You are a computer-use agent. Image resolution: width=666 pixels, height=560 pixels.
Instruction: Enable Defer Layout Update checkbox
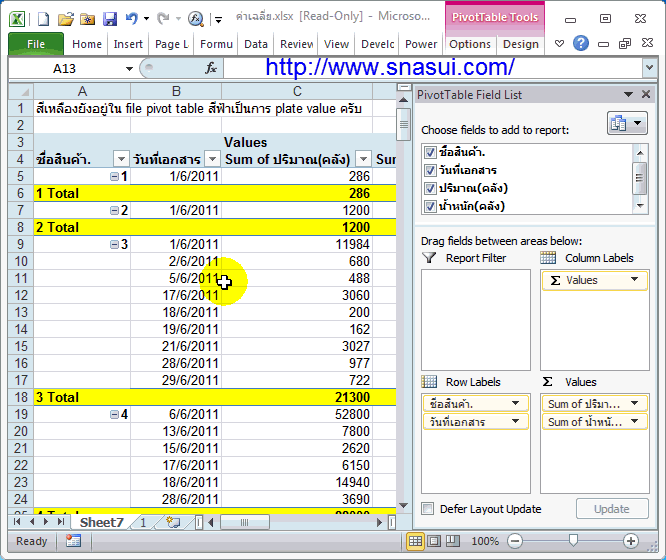(x=428, y=509)
